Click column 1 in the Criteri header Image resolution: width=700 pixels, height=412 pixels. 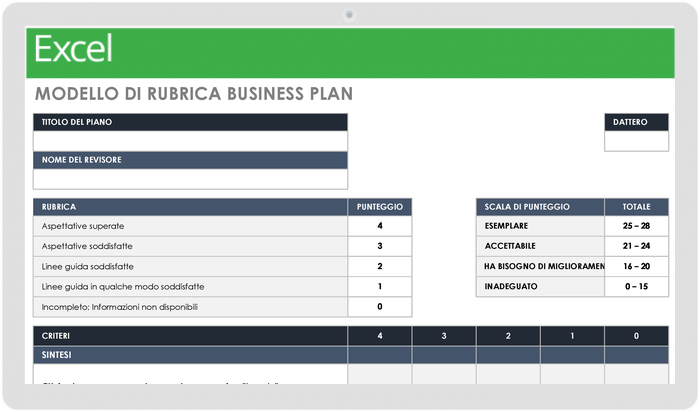(x=572, y=336)
